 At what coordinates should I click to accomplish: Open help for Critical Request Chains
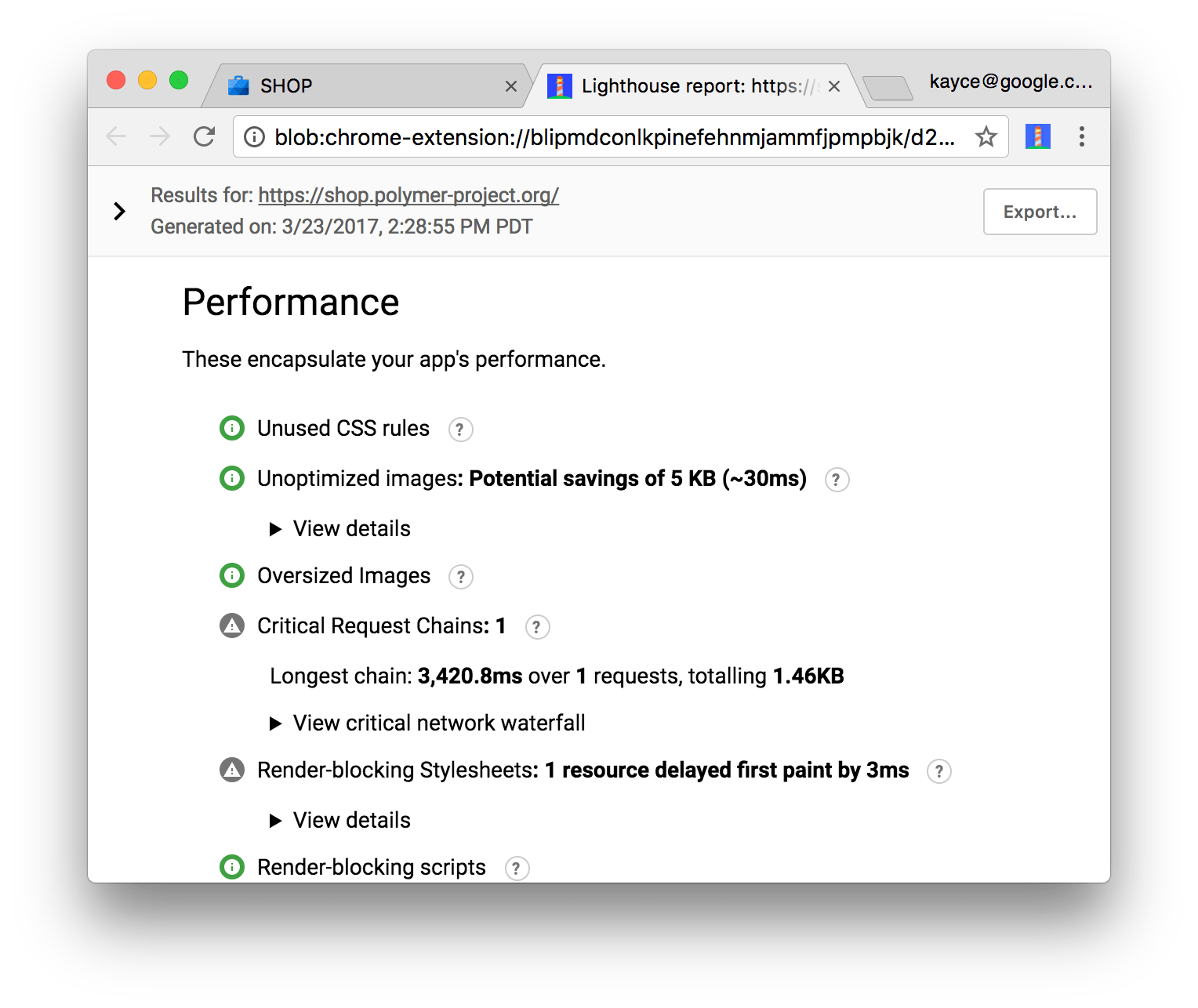537,627
